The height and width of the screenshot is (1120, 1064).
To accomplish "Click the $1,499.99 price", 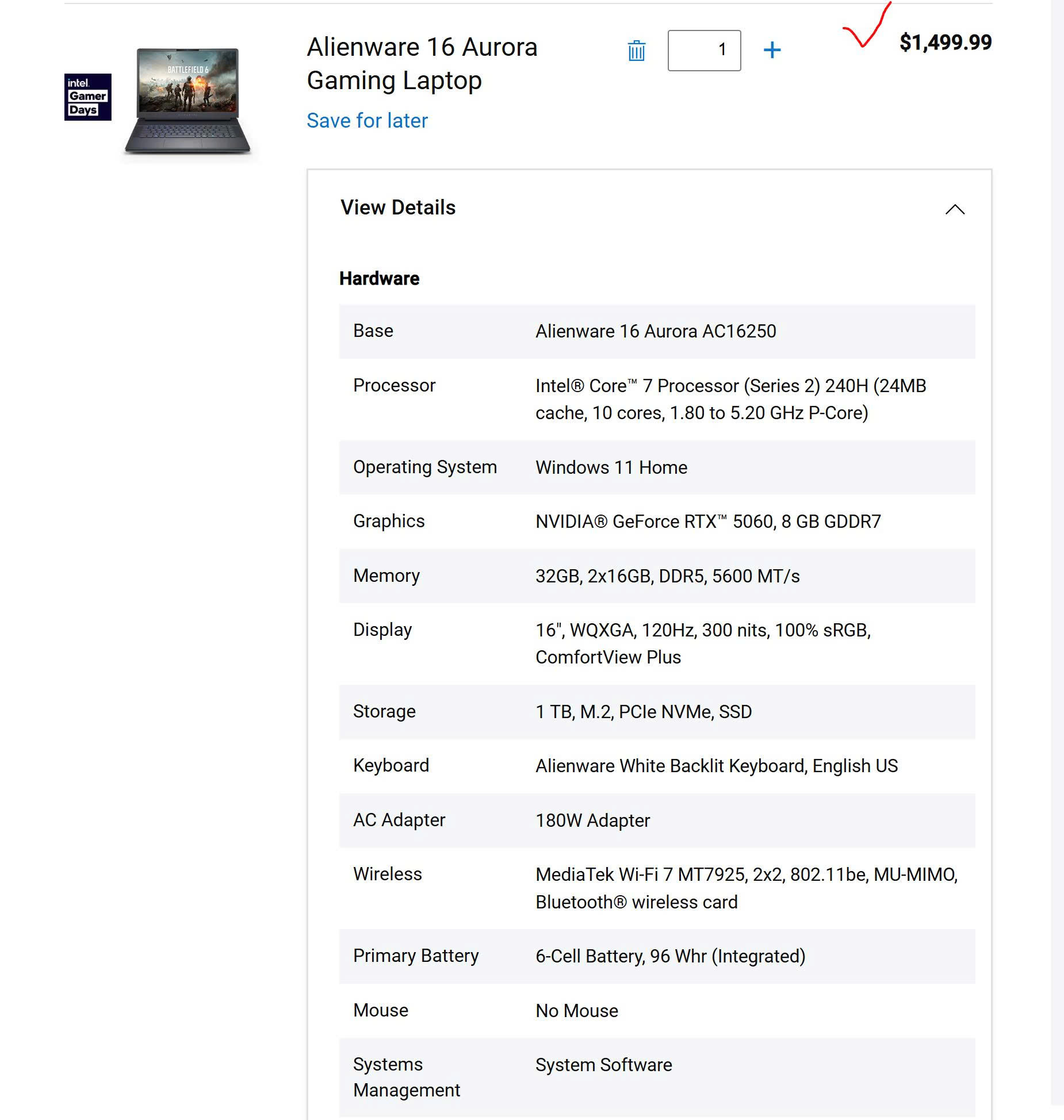I will [x=946, y=43].
